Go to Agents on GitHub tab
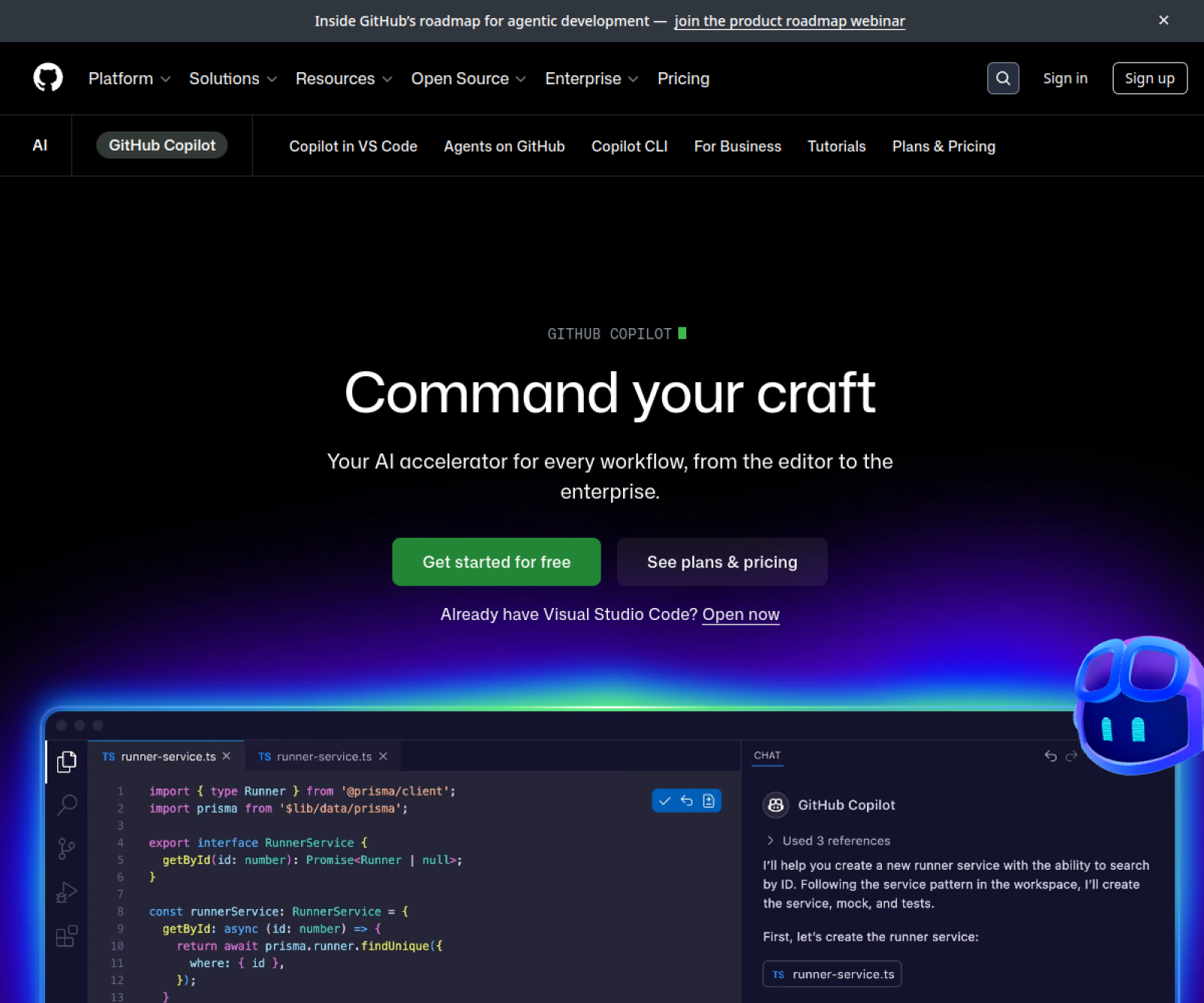The image size is (1204, 1003). coord(504,146)
